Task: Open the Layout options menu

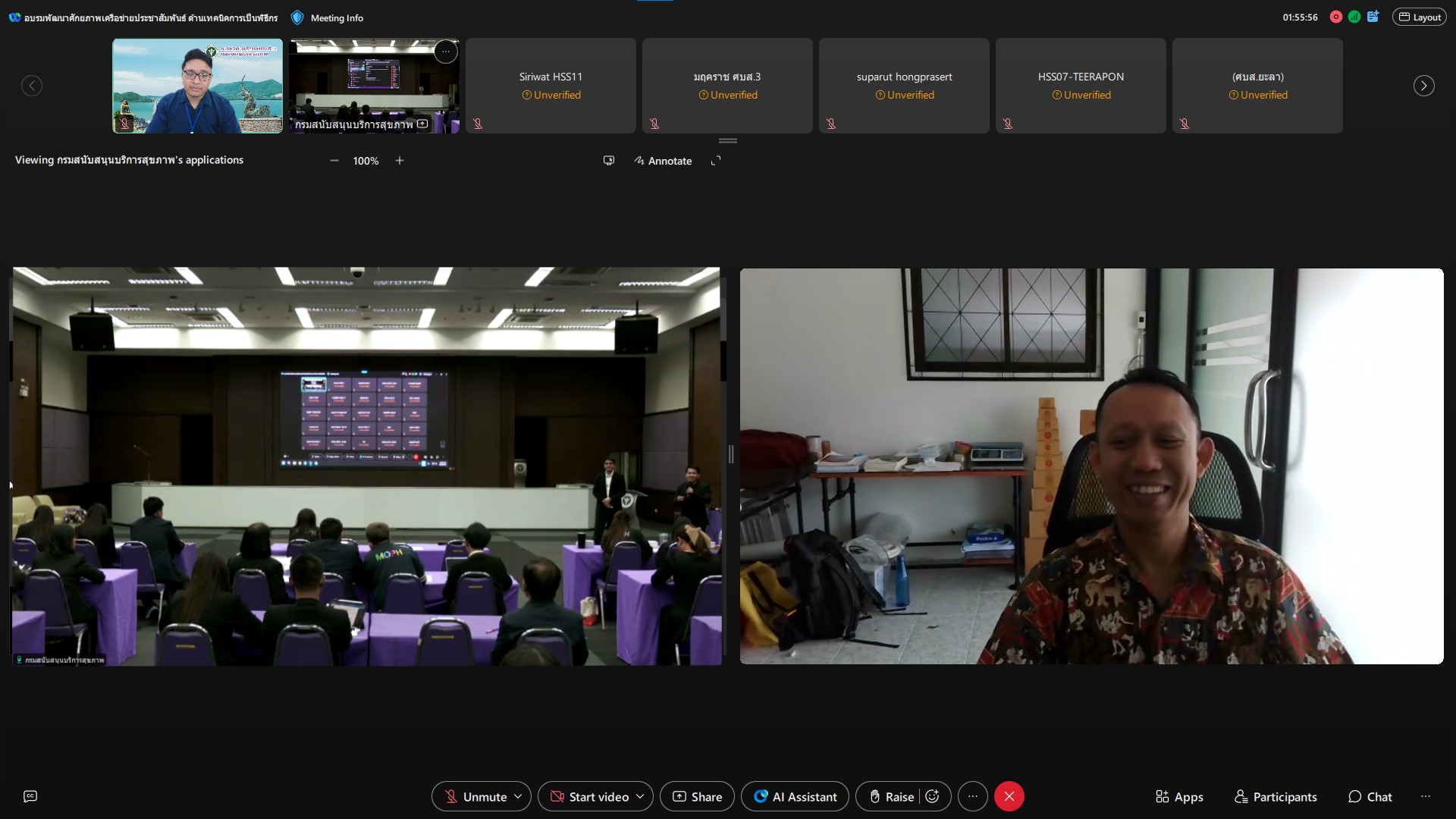Action: point(1420,17)
